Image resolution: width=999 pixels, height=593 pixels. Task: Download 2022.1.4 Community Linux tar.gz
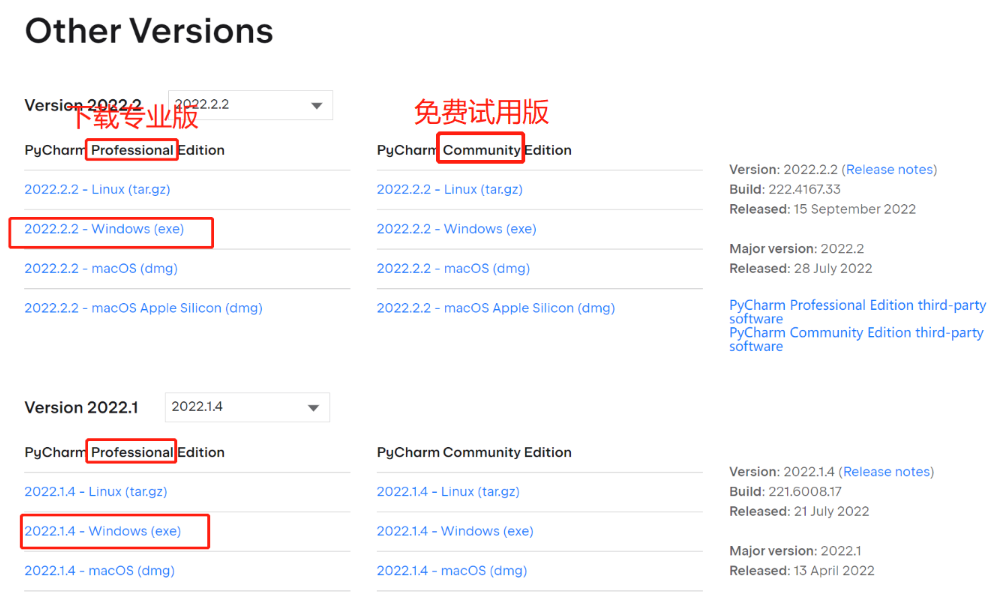pyautogui.click(x=448, y=491)
